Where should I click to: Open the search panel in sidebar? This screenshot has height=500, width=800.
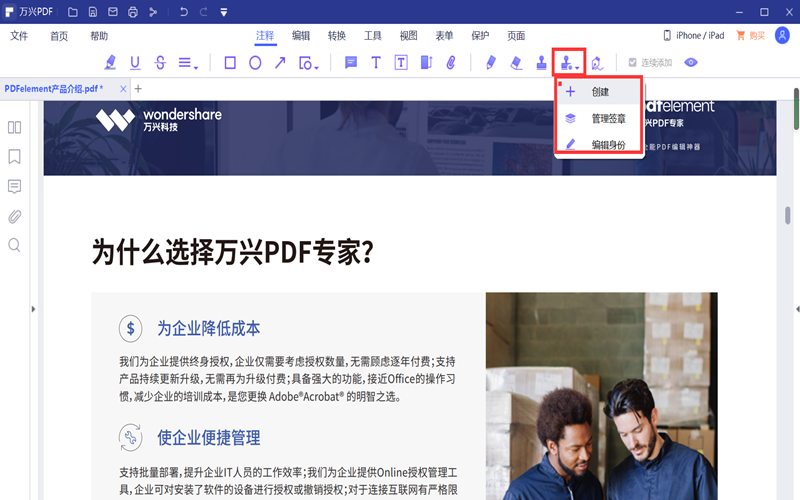(x=15, y=245)
